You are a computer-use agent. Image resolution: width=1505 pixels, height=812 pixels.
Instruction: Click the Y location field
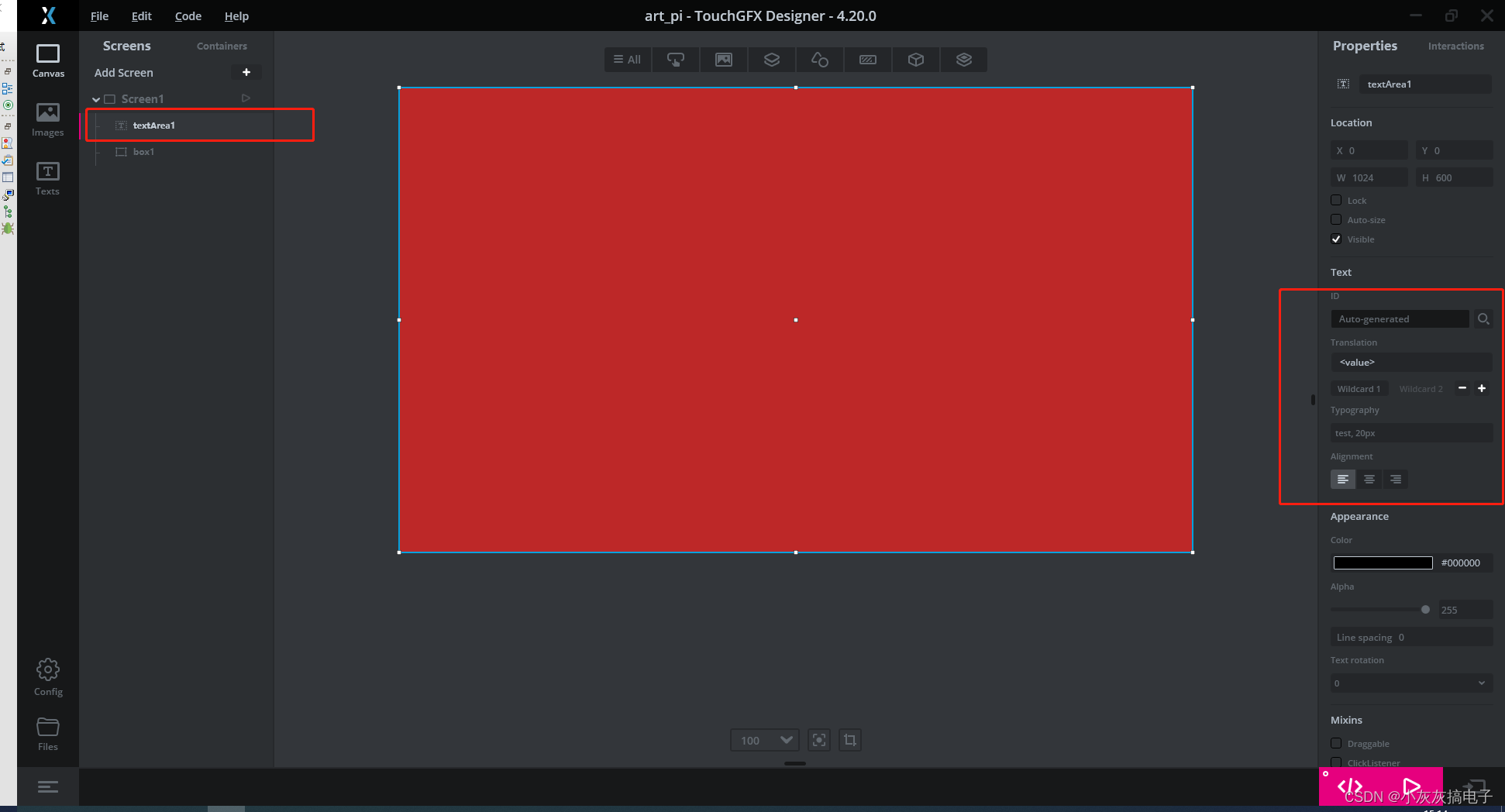tap(1454, 150)
